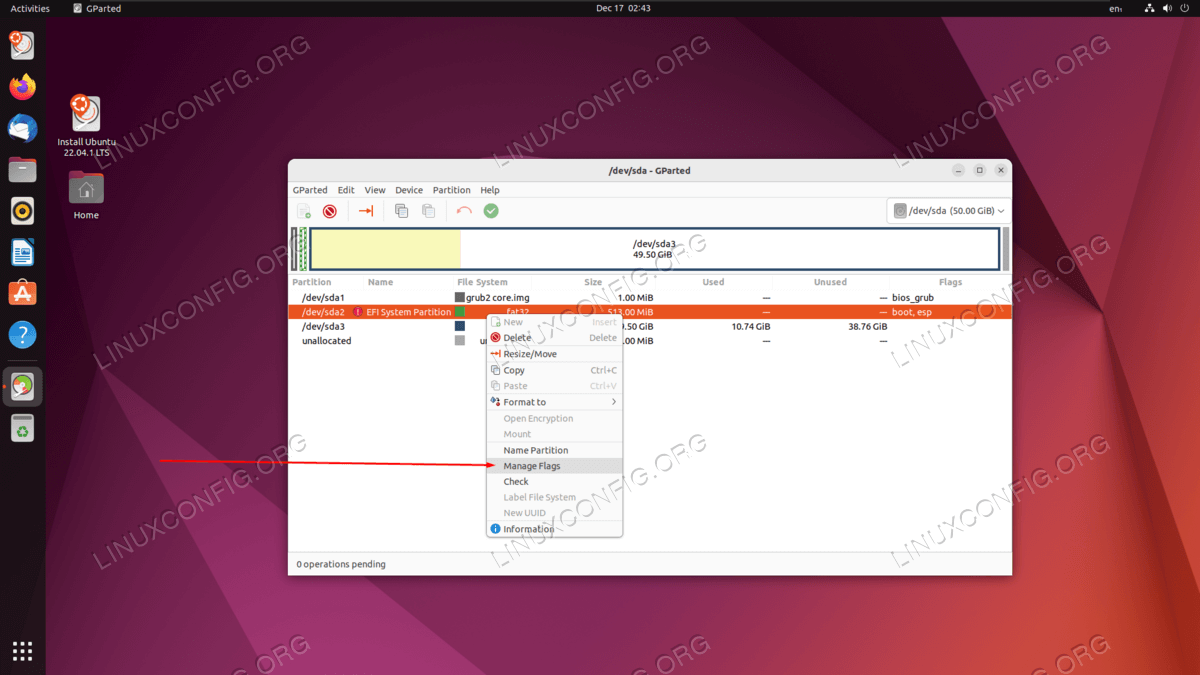Show Applications grid button
This screenshot has height=675, width=1200.
pos(22,651)
